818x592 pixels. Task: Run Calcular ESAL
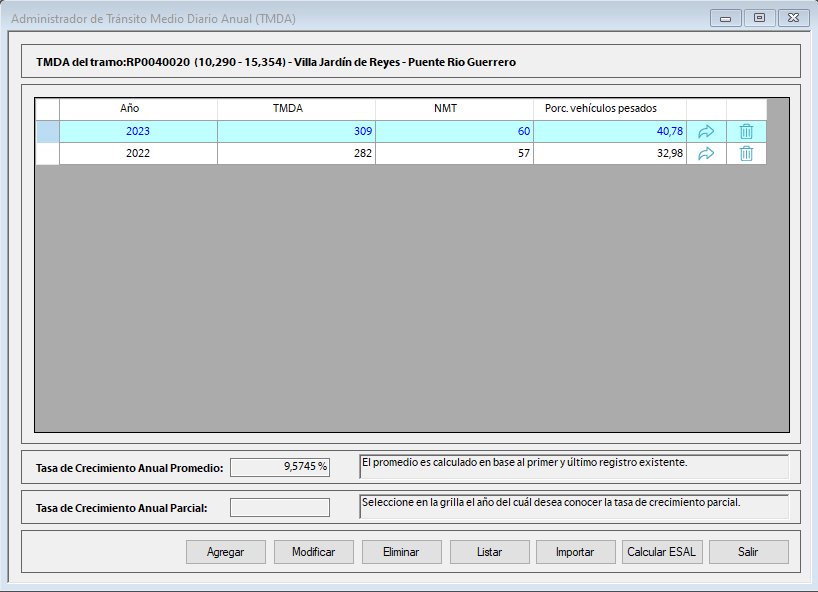click(662, 552)
